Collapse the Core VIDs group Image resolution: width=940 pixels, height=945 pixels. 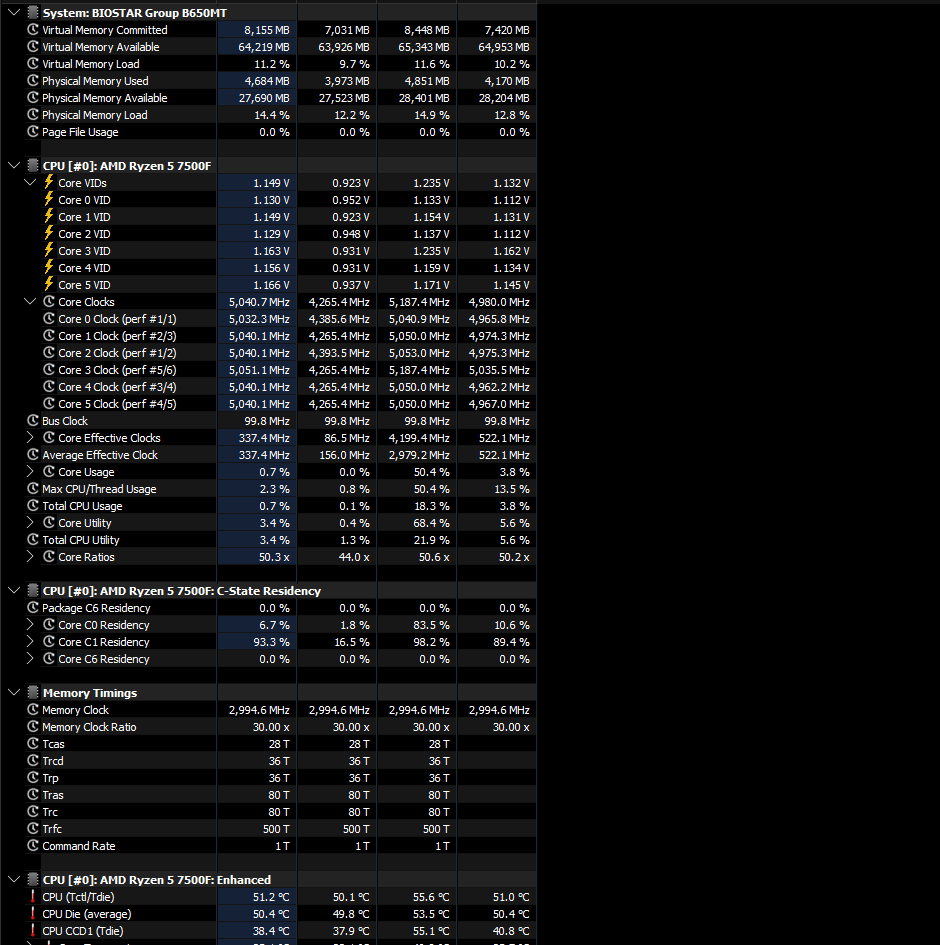point(30,183)
